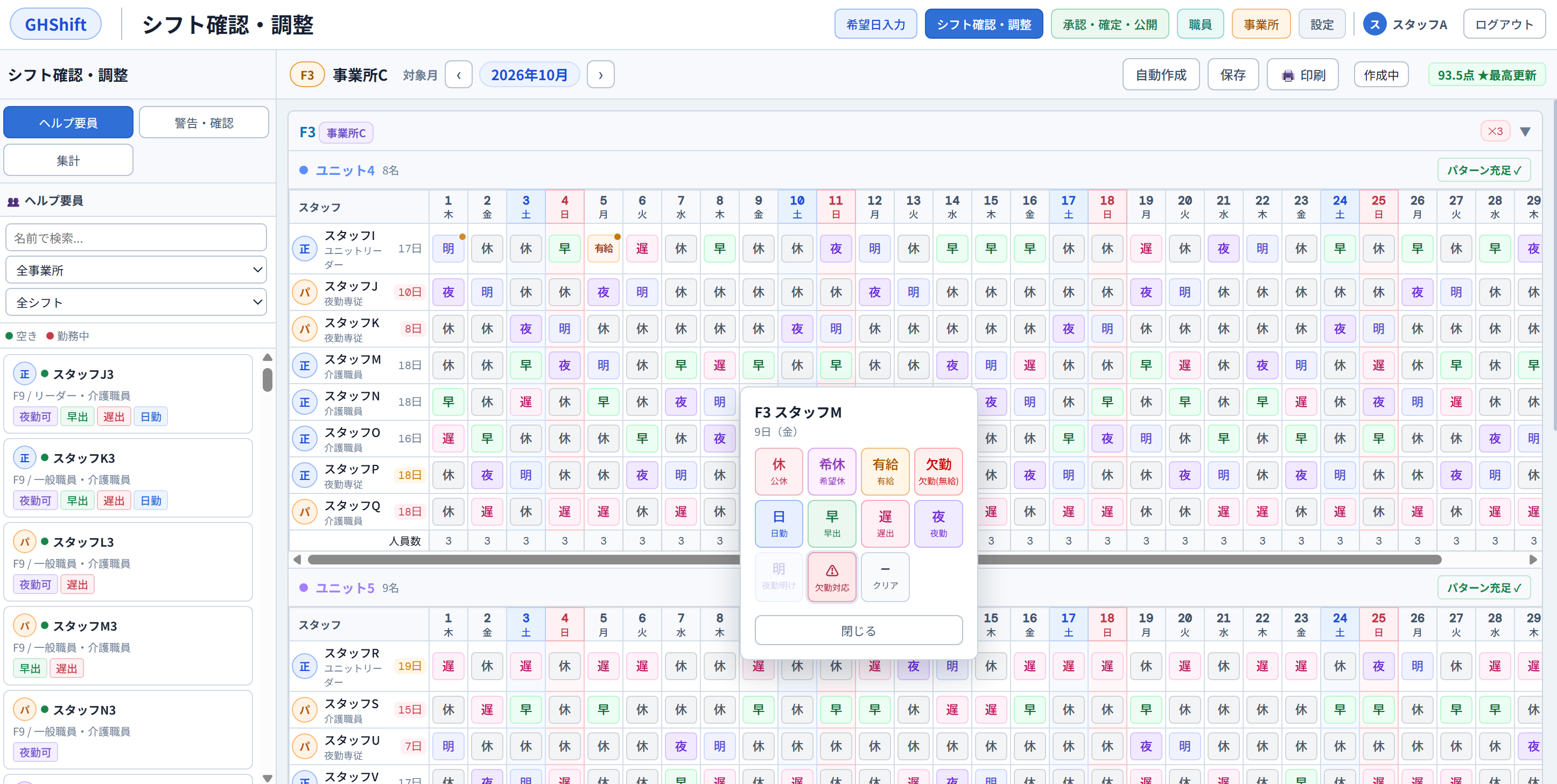The width and height of the screenshot is (1557, 784).
Task: Click the 正 badge on スタッフJ3 card
Action: (25, 374)
